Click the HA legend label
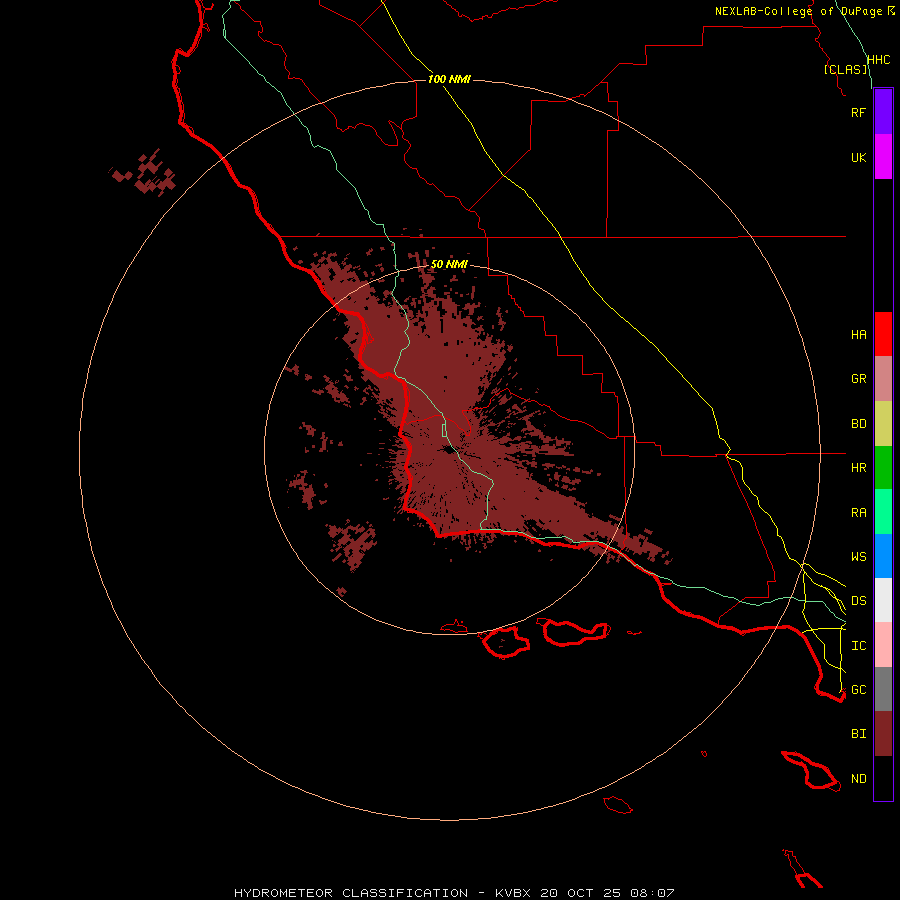900x900 pixels. pyautogui.click(x=858, y=335)
